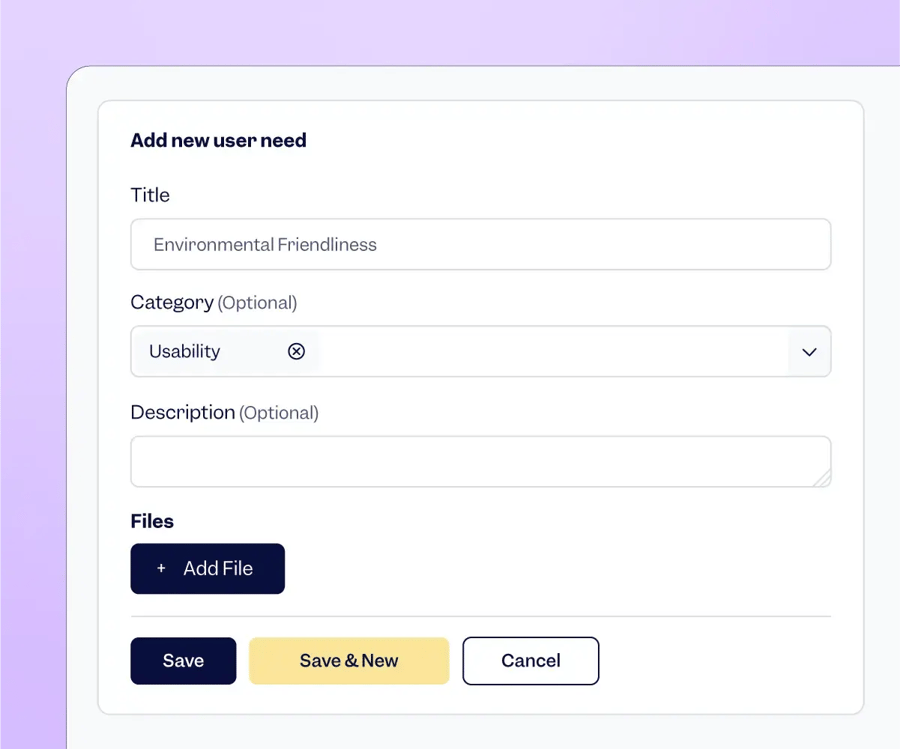Click the Title input field
The height and width of the screenshot is (749, 900).
(480, 244)
